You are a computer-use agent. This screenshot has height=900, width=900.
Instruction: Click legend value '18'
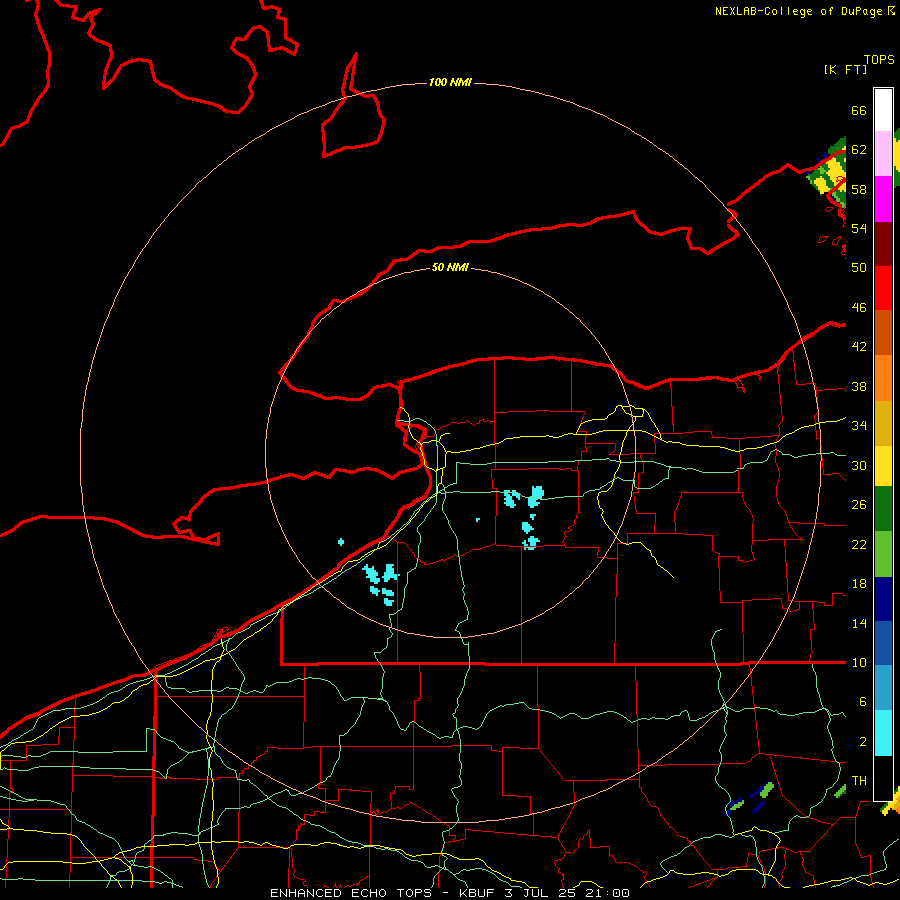click(859, 584)
